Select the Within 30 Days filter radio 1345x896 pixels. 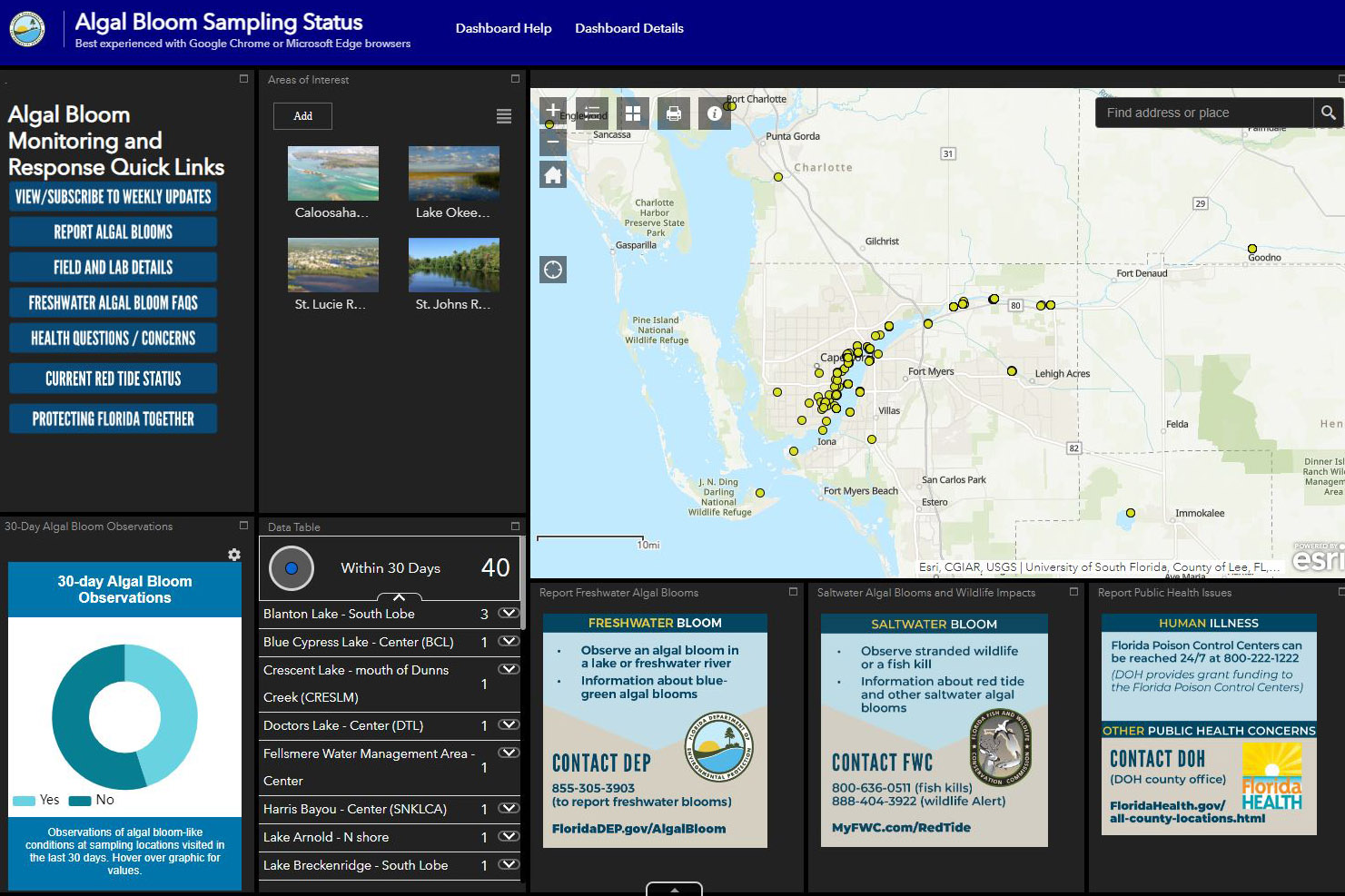[292, 568]
